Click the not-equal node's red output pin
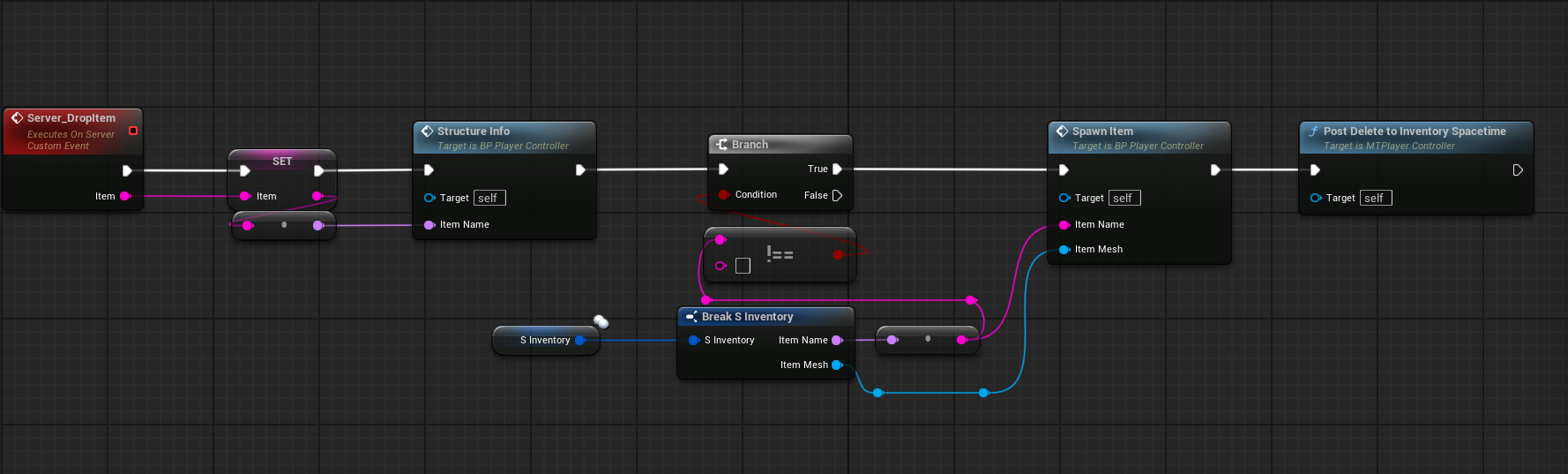 (839, 254)
